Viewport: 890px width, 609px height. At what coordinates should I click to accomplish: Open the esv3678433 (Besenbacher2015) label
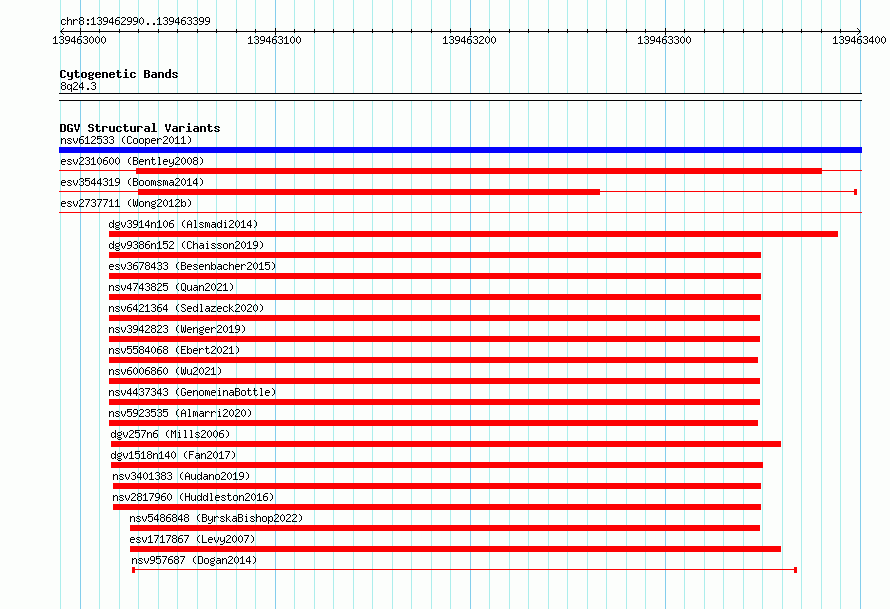(x=192, y=266)
